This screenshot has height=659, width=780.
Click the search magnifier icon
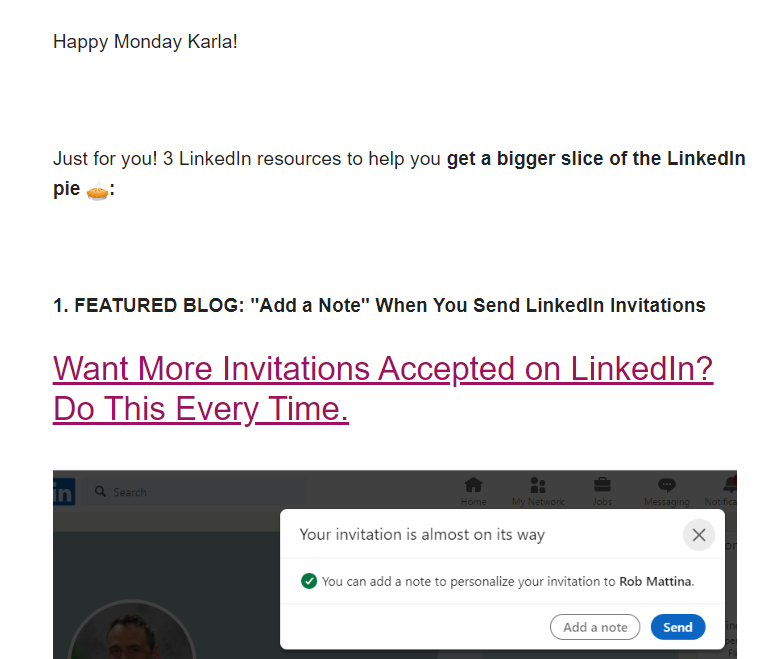click(100, 492)
